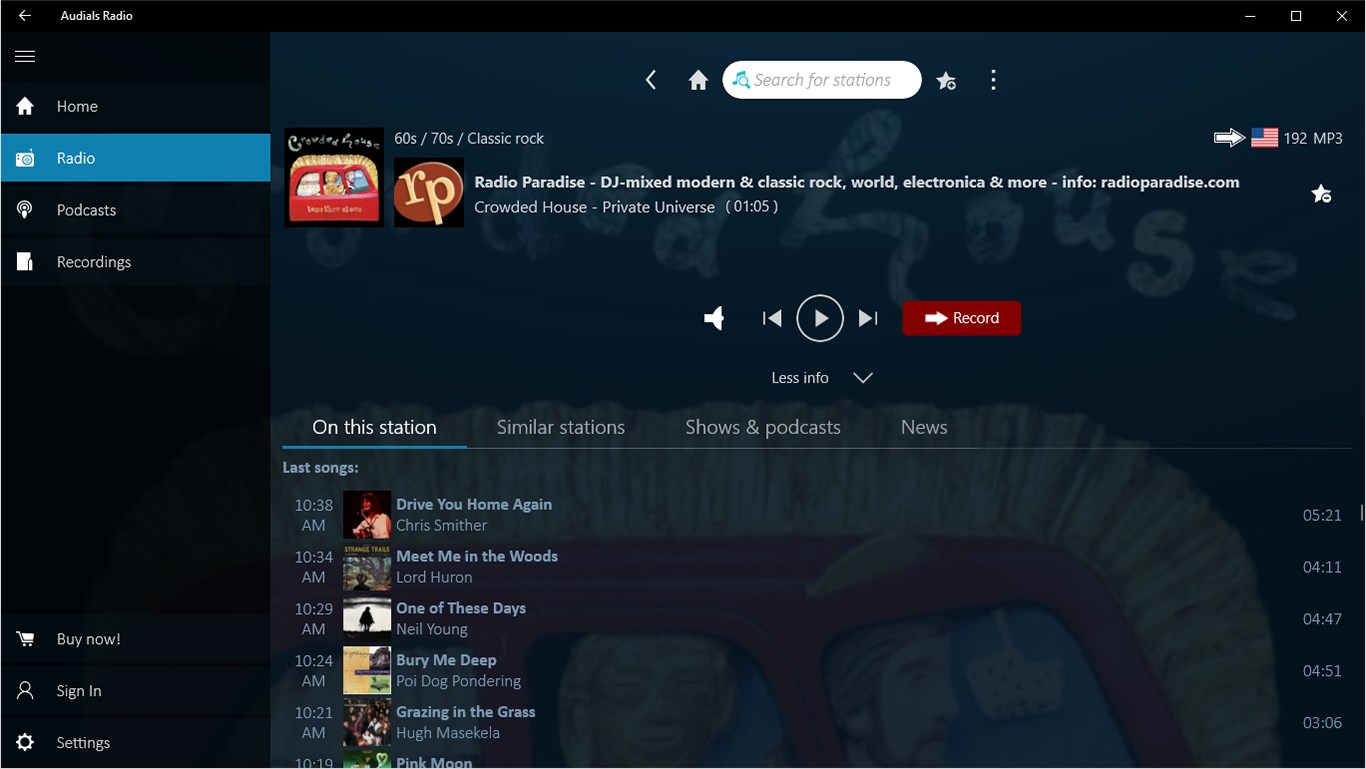Click the Lord Huron Strange Trails thumbnail
This screenshot has height=769, width=1366.
pos(367,567)
